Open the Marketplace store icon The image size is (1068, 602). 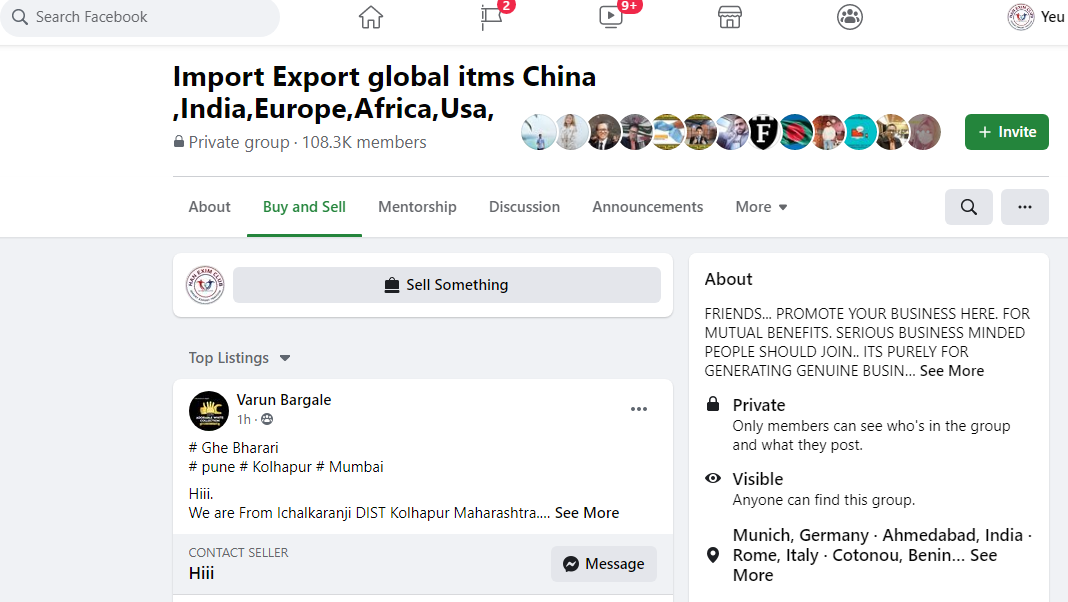pos(729,17)
